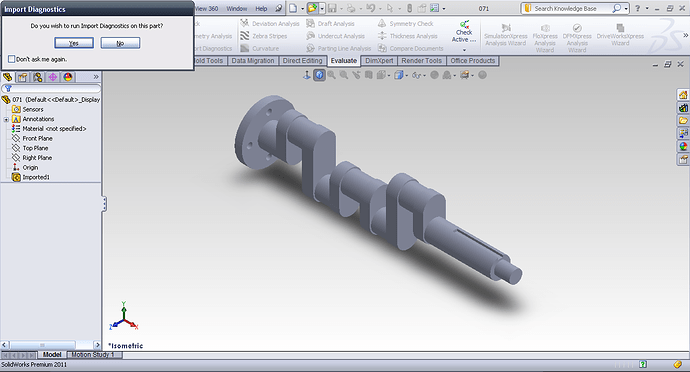Open the DimXpertManager crosshair tab icon

pos(53,77)
